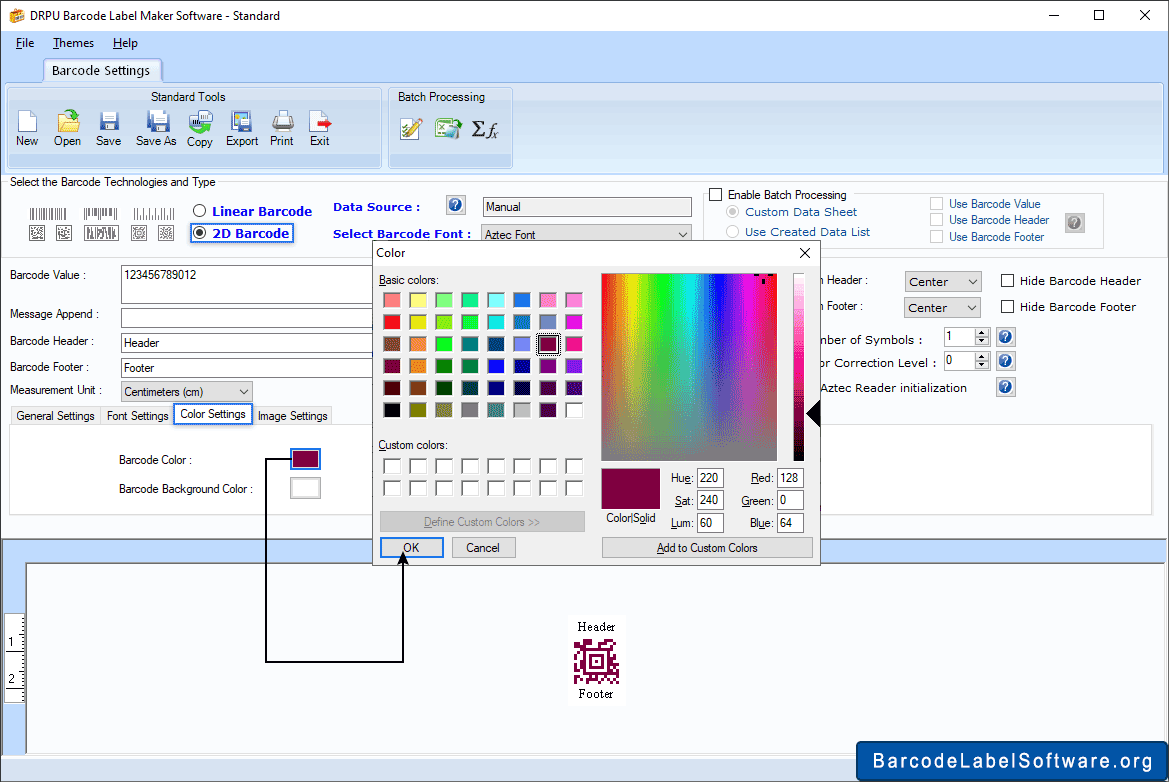1169x782 pixels.
Task: Cancel the Color dialog
Action: click(483, 548)
